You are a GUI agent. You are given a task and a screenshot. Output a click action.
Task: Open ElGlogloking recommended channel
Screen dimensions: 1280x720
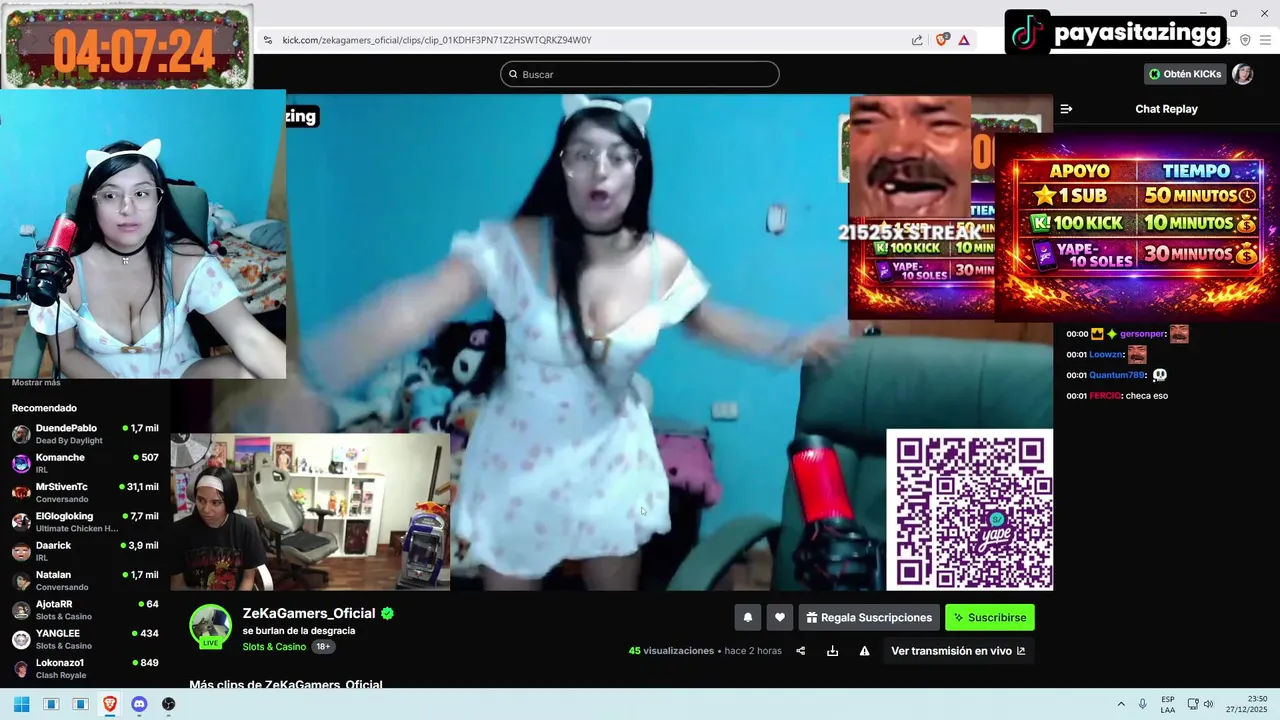pyautogui.click(x=85, y=522)
